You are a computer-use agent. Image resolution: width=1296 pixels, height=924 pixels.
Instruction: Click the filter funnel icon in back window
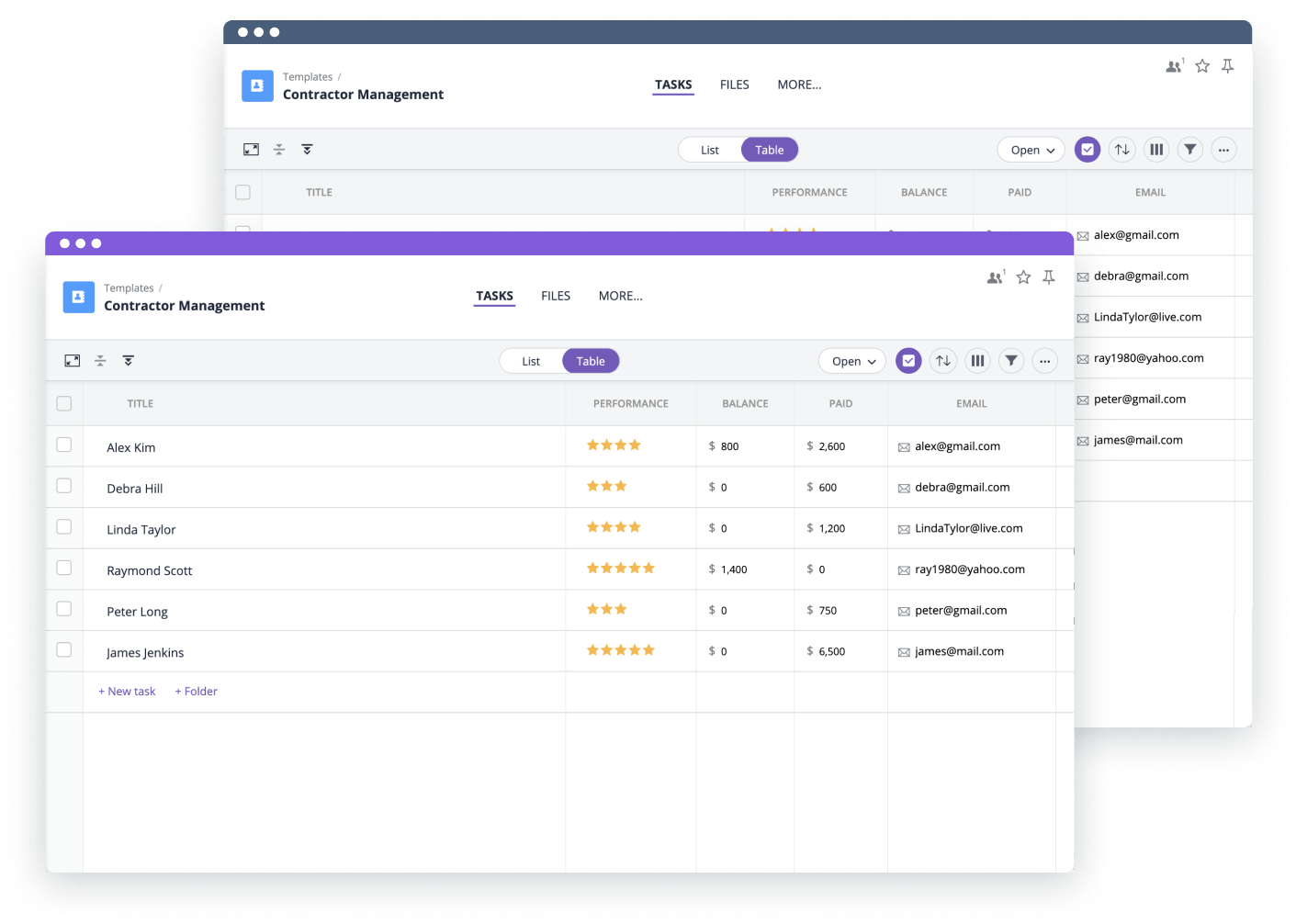[x=1190, y=150]
